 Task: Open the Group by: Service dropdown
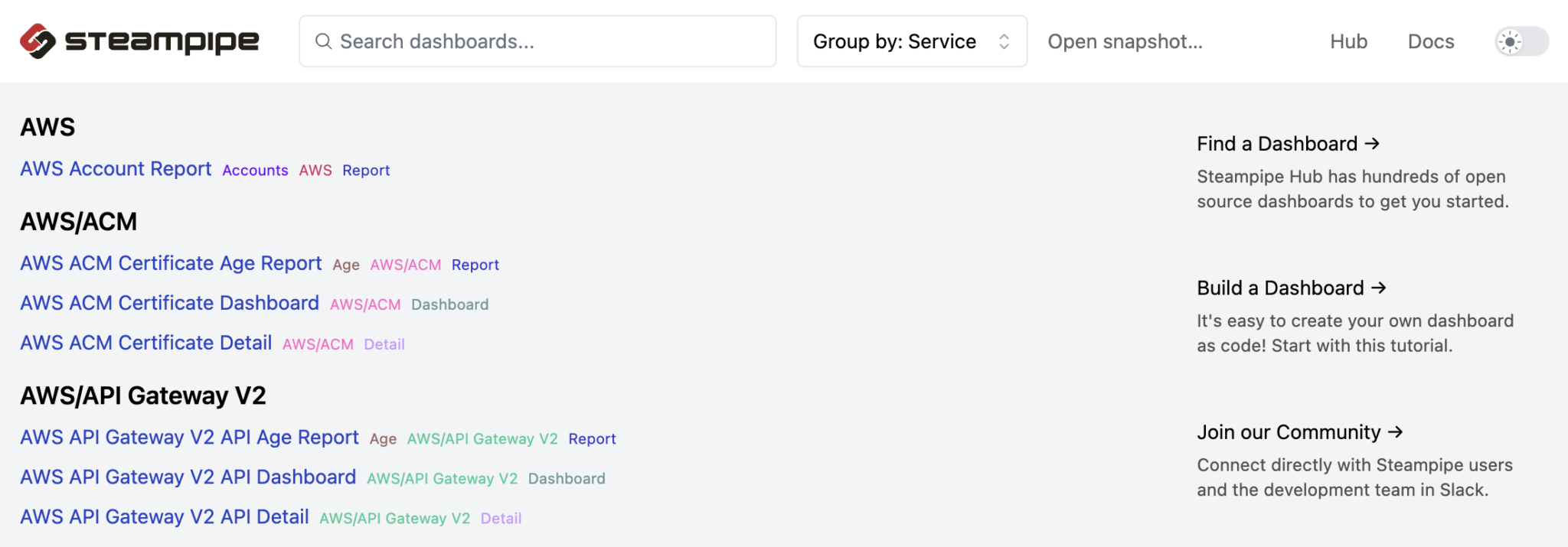911,41
